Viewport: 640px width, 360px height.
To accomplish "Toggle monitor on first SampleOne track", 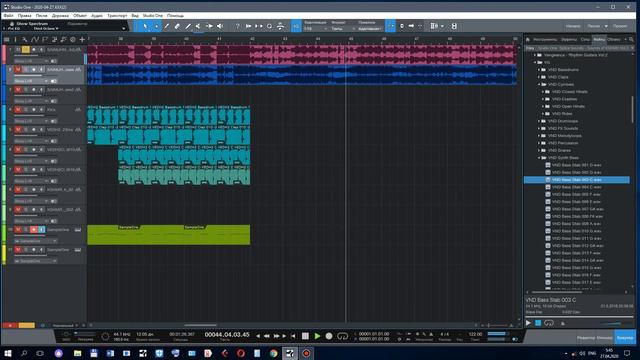I will point(41,229).
